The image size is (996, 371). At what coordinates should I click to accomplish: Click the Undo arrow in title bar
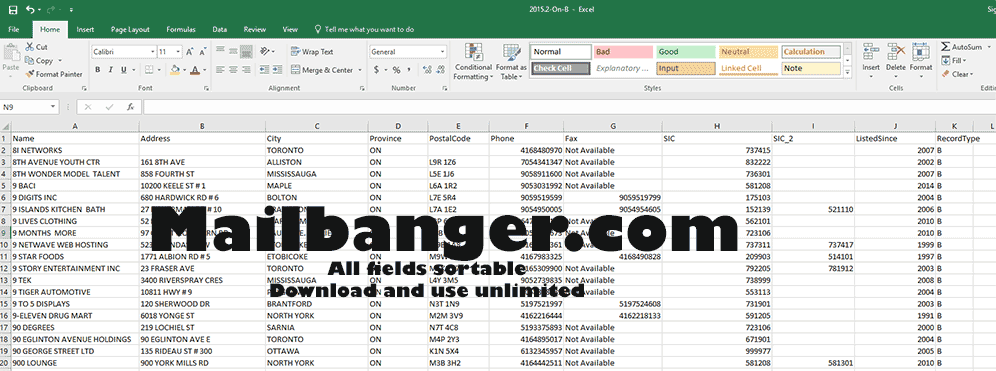29,10
